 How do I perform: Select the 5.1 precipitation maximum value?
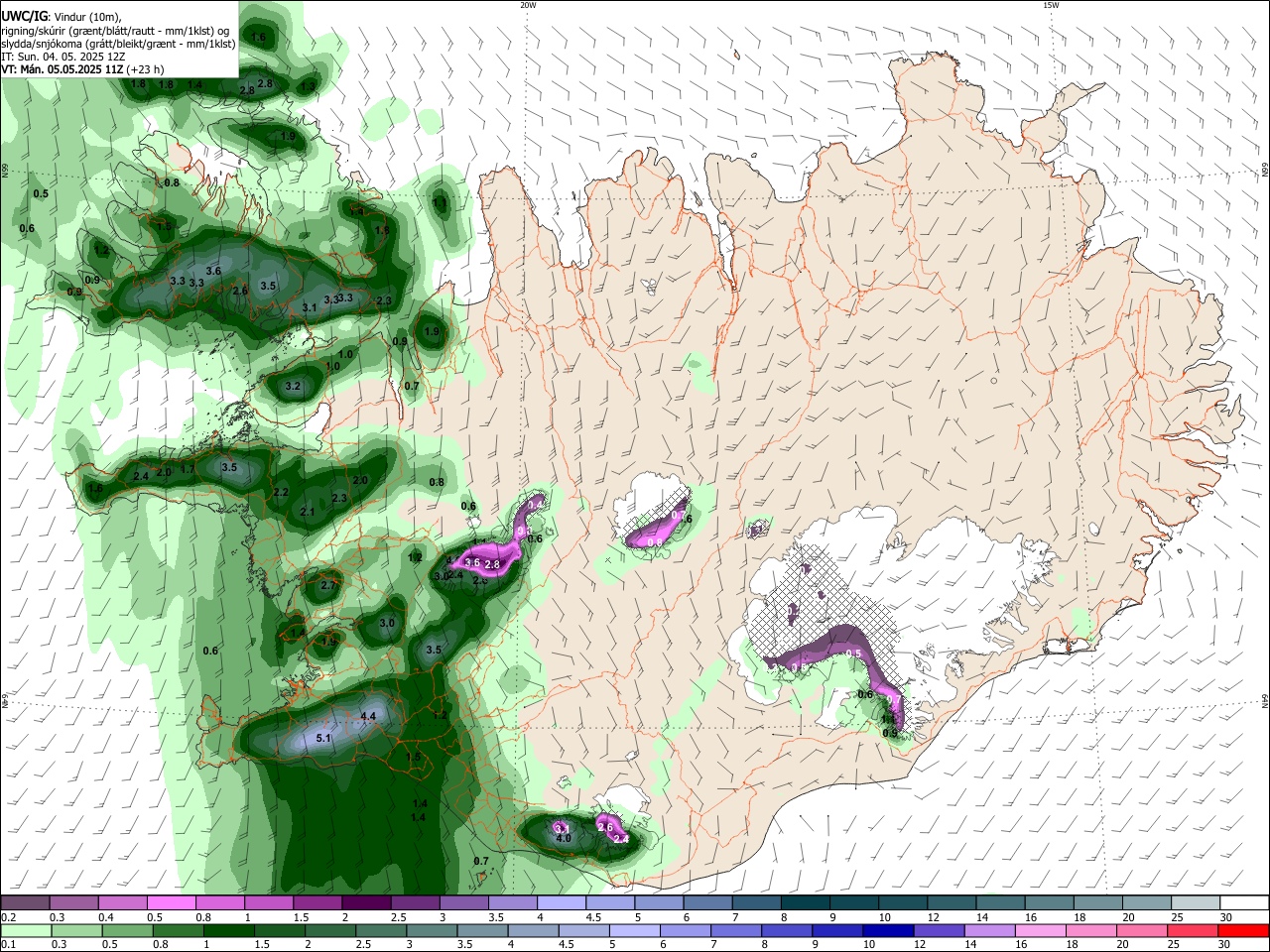pos(322,739)
